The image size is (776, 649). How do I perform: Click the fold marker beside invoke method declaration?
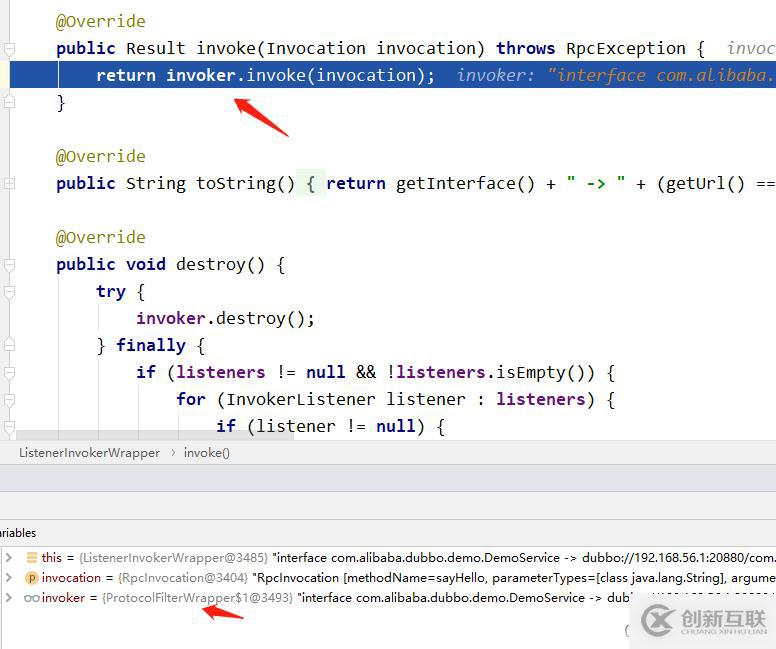click(9, 49)
